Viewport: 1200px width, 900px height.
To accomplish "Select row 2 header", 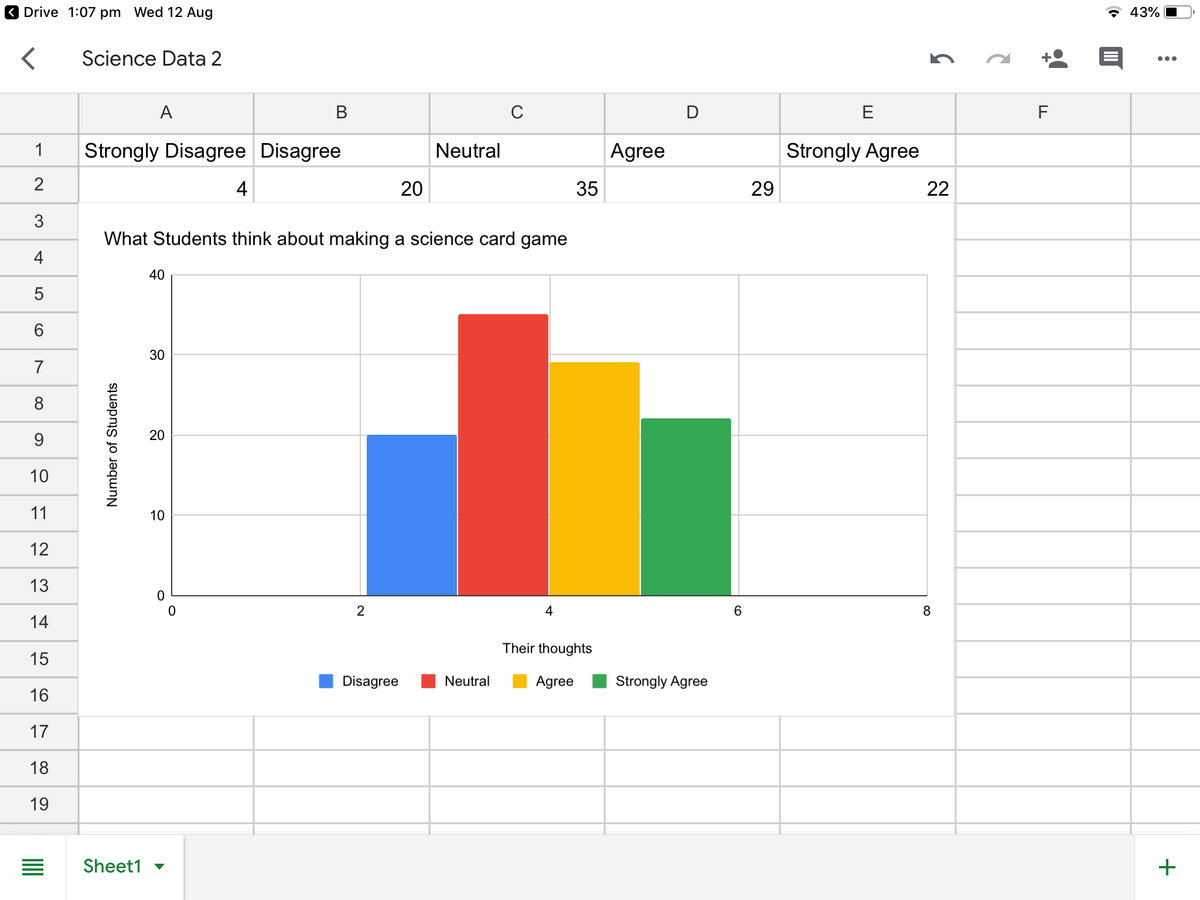I will click(x=38, y=185).
